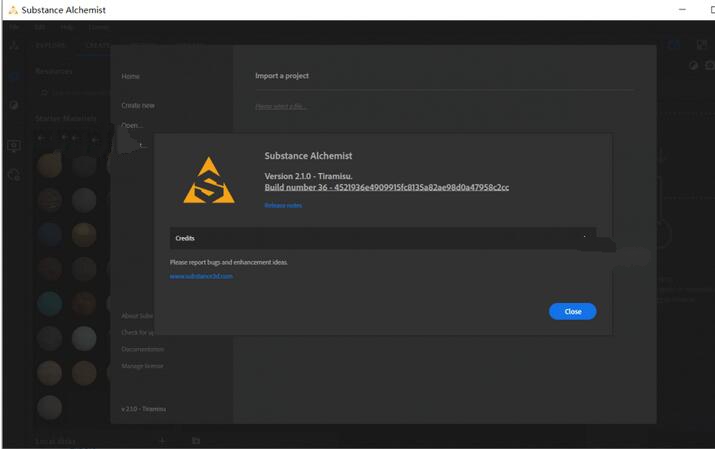This screenshot has width=715, height=449.
Task: Click the Starter Materials heading
Action: point(66,119)
